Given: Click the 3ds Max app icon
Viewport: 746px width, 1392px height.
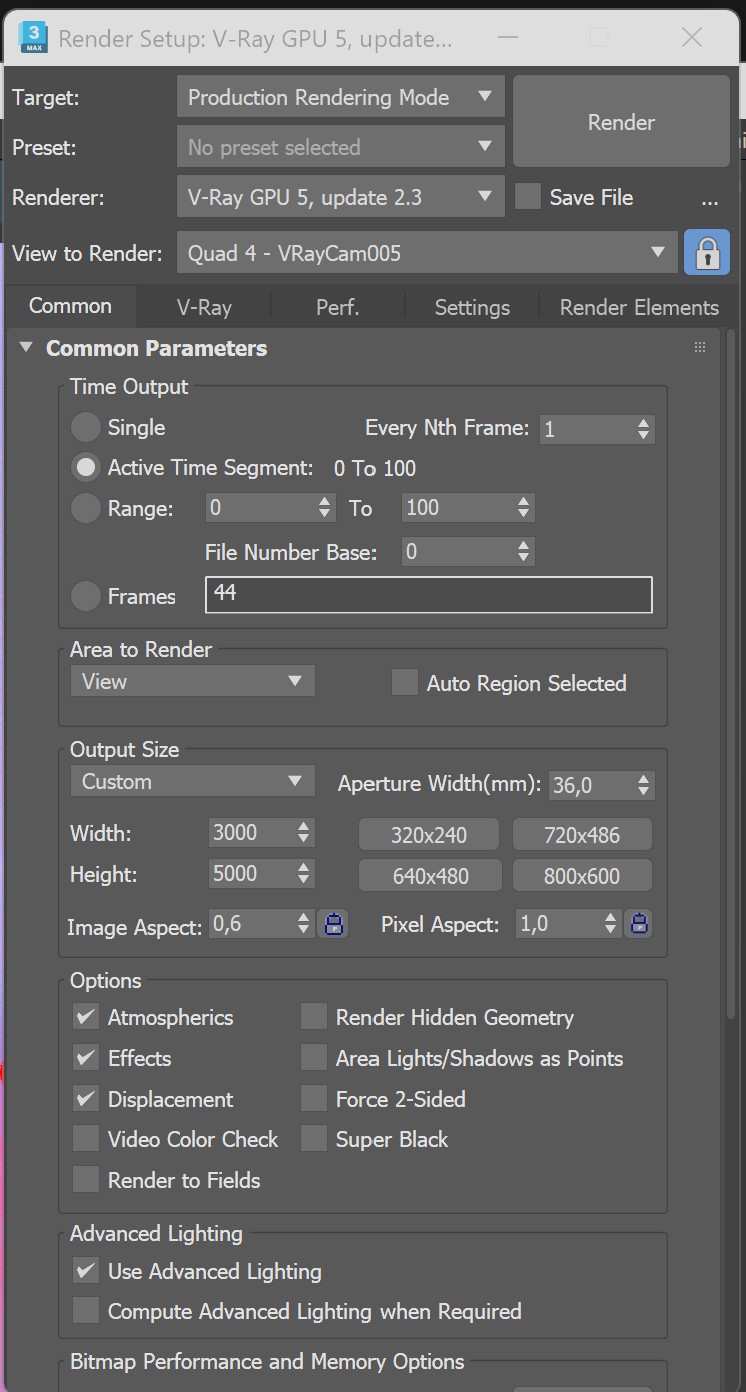Looking at the screenshot, I should click(33, 38).
